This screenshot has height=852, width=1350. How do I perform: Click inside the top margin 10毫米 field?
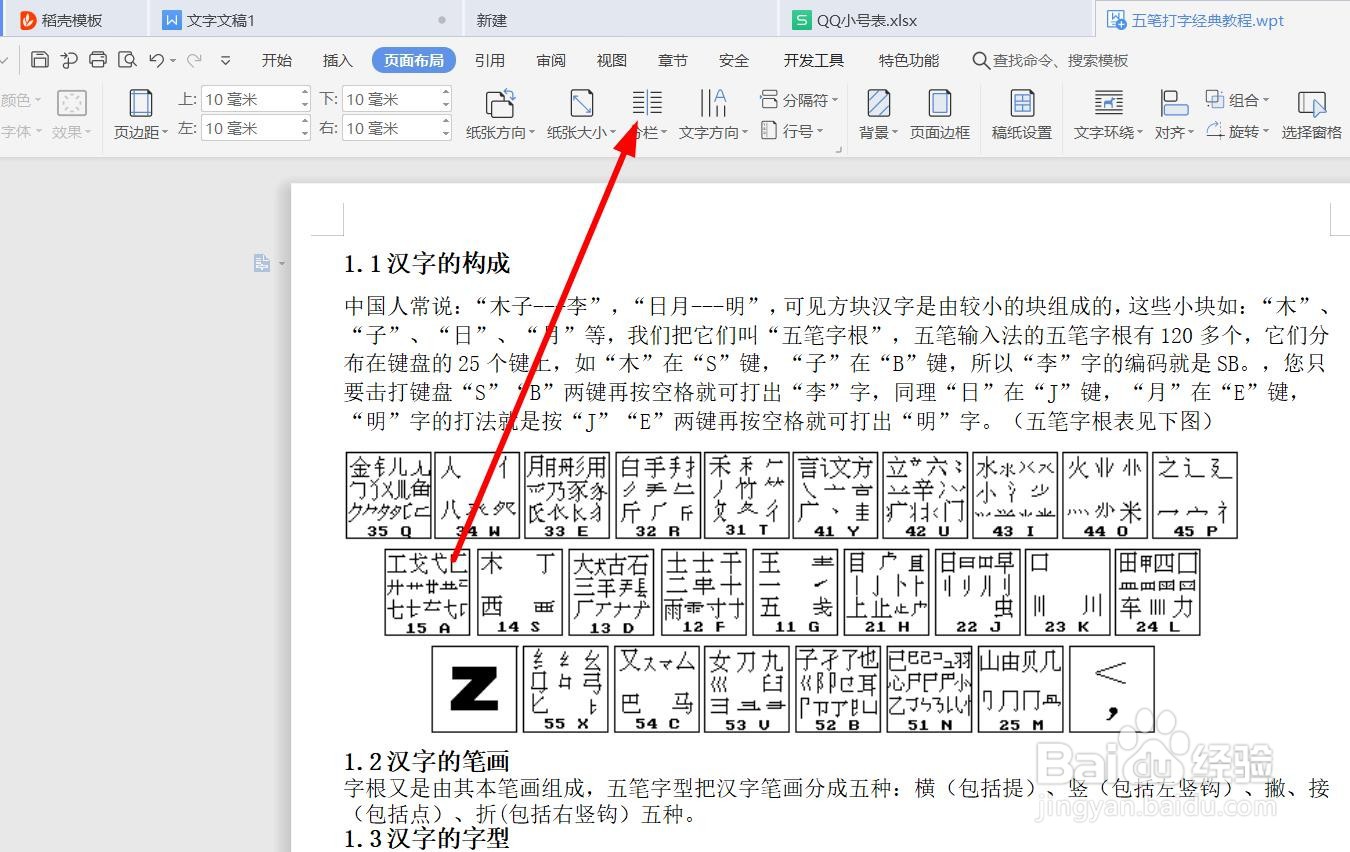248,98
